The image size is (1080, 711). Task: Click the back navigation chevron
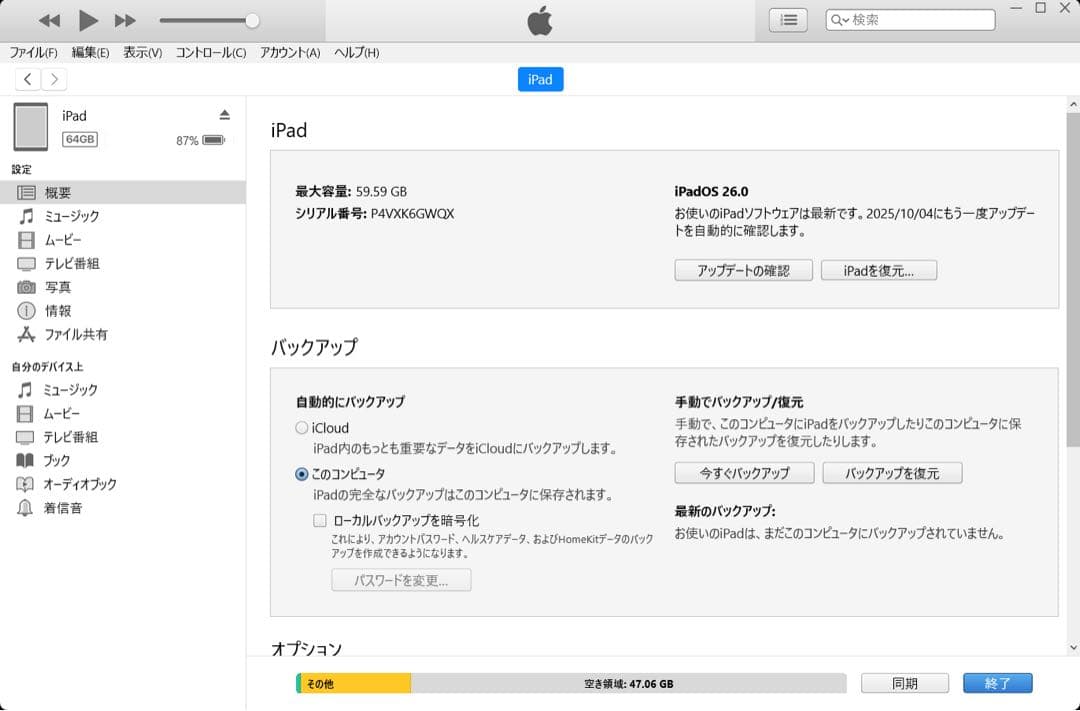click(27, 77)
